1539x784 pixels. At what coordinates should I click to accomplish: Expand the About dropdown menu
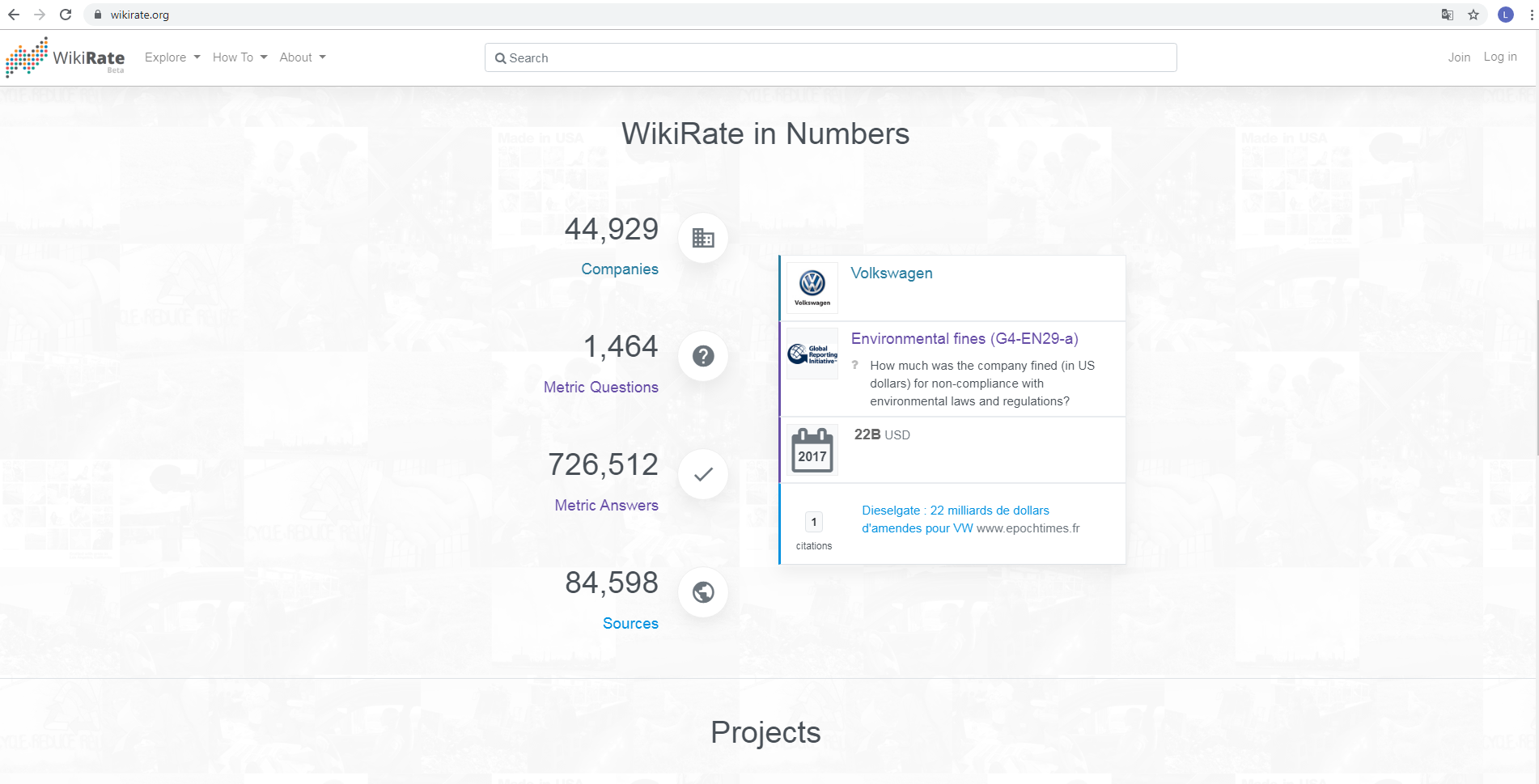pos(303,57)
